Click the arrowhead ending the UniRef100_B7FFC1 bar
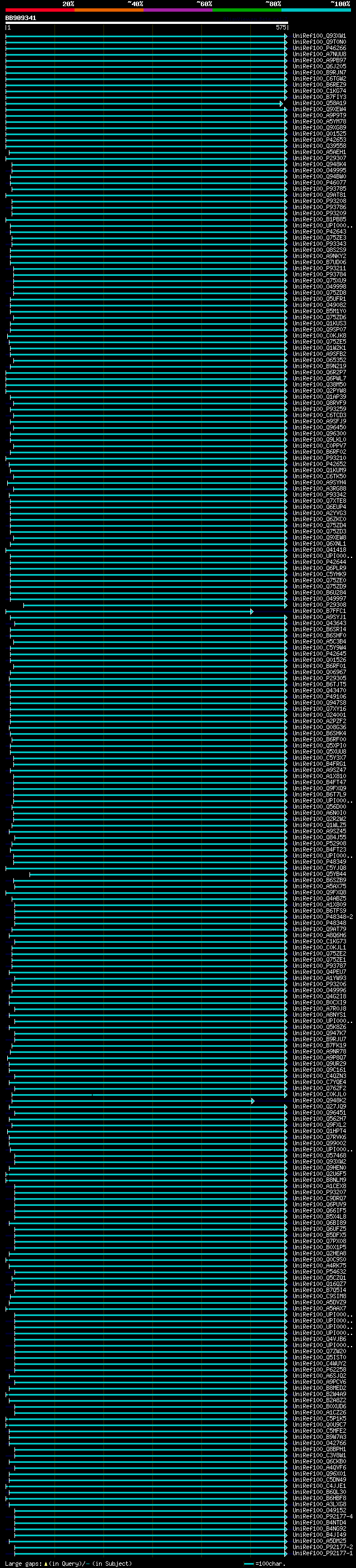The height and width of the screenshot is (1568, 356). tap(252, 611)
